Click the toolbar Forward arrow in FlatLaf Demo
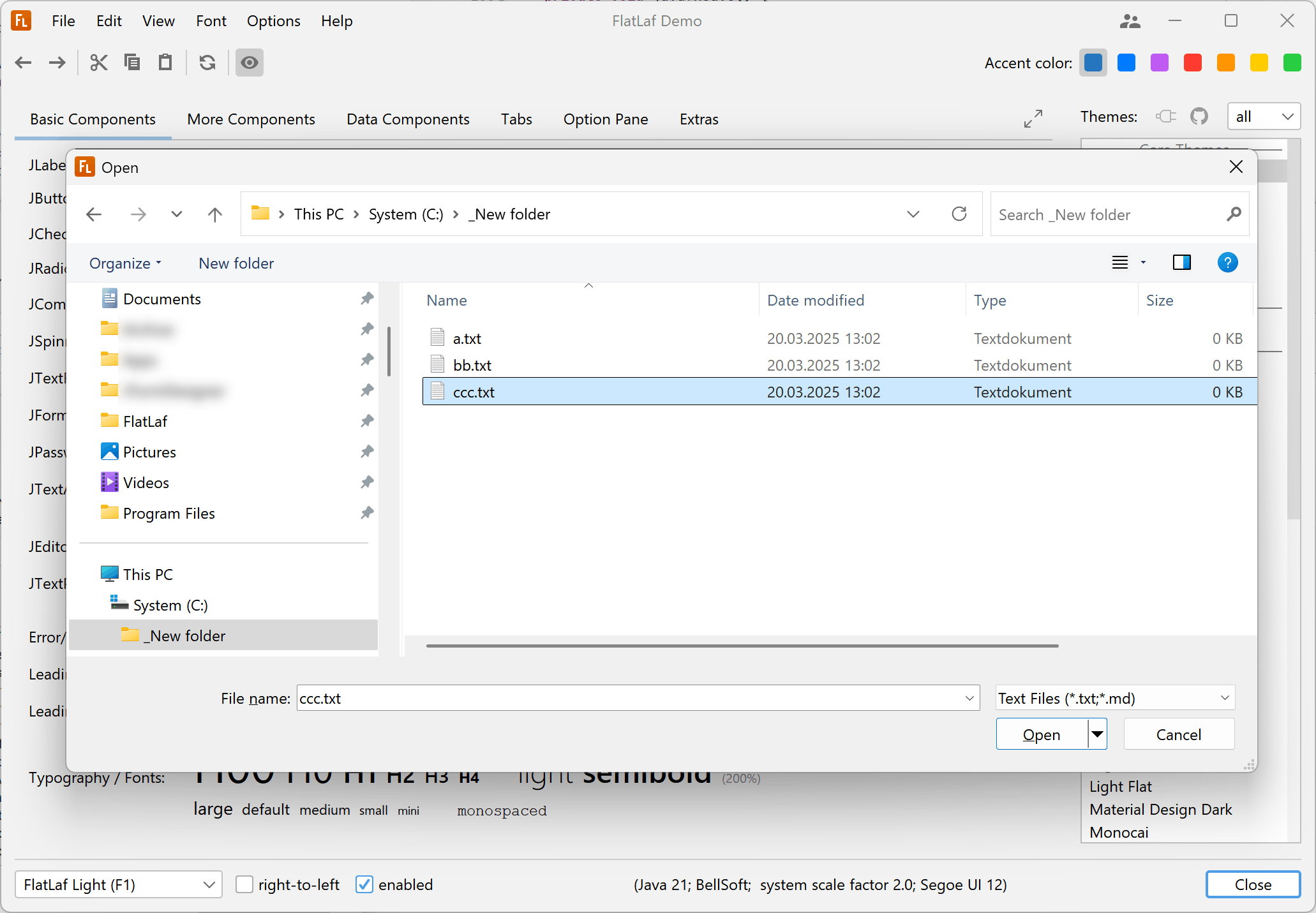The width and height of the screenshot is (1316, 913). tap(57, 63)
